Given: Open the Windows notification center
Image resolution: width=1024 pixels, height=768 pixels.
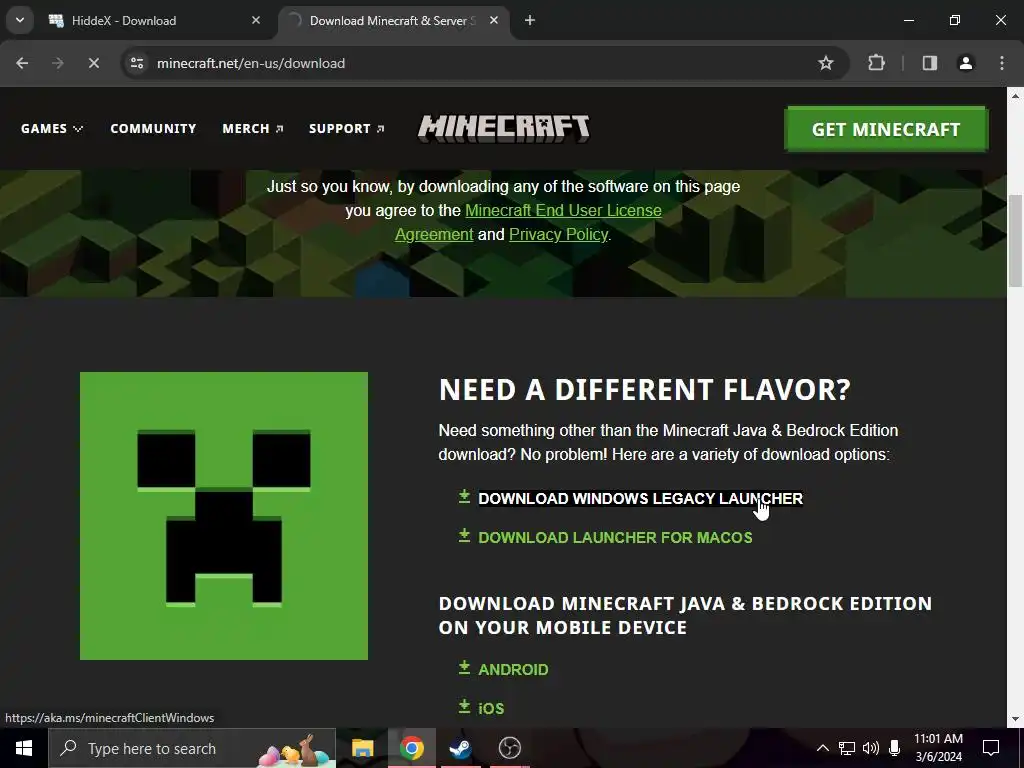Looking at the screenshot, I should (x=991, y=748).
